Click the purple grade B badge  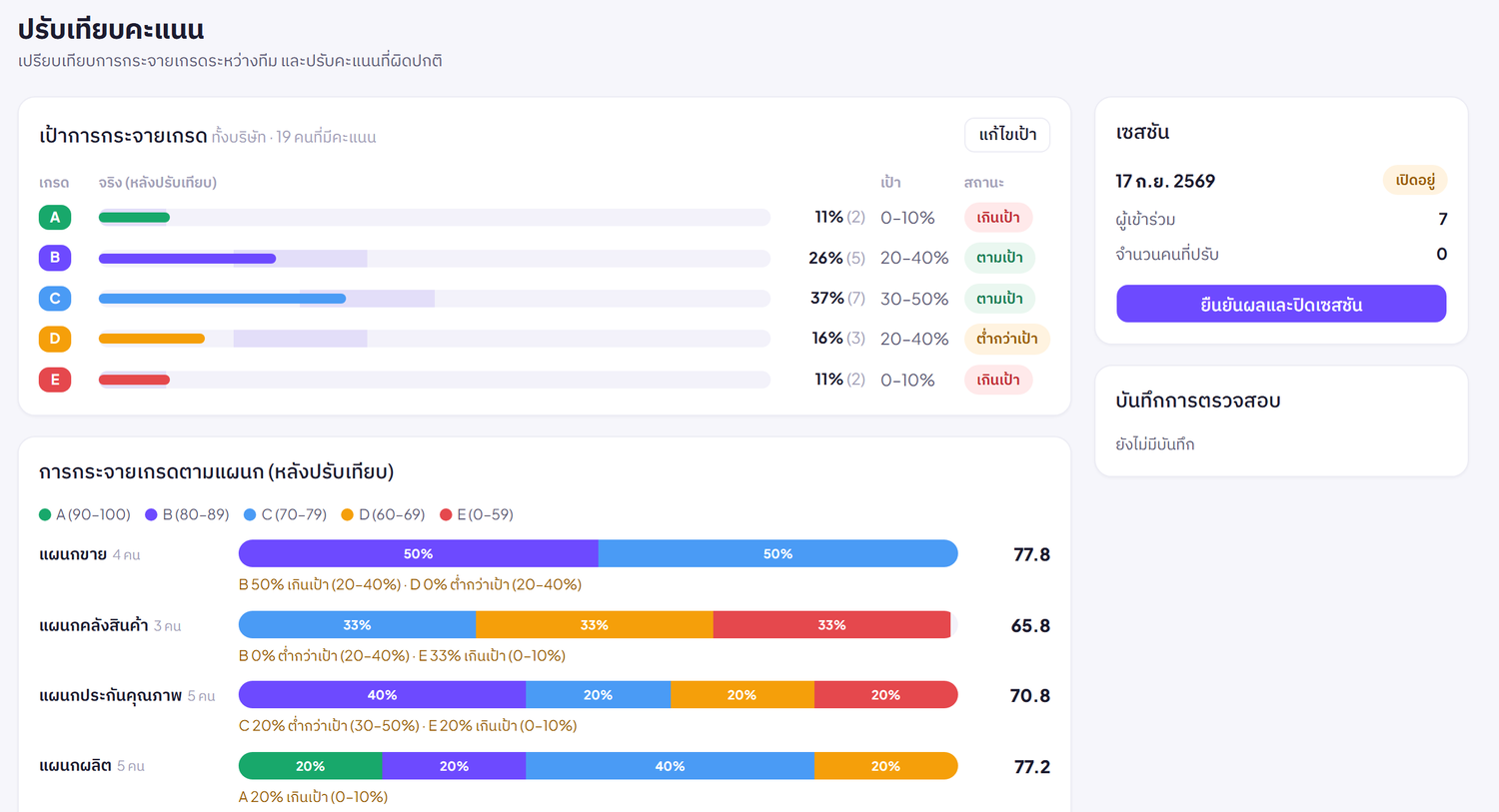click(x=55, y=258)
